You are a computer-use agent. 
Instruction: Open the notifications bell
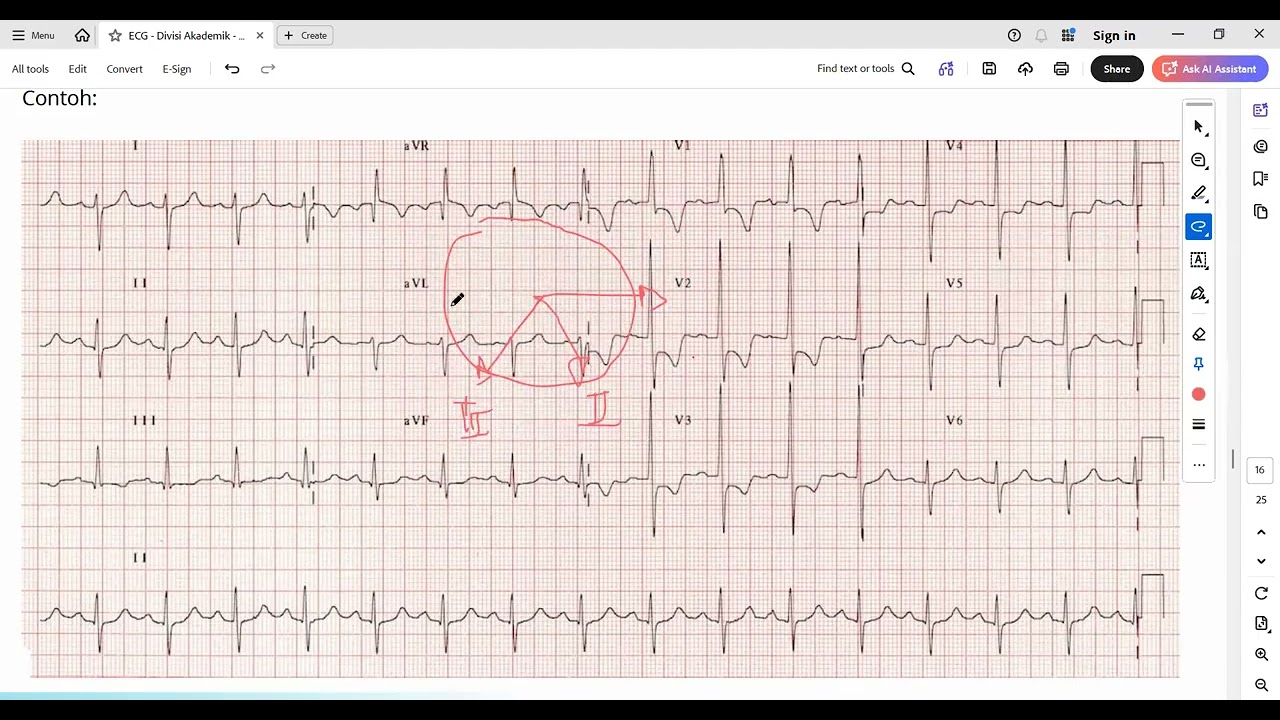tap(1041, 35)
